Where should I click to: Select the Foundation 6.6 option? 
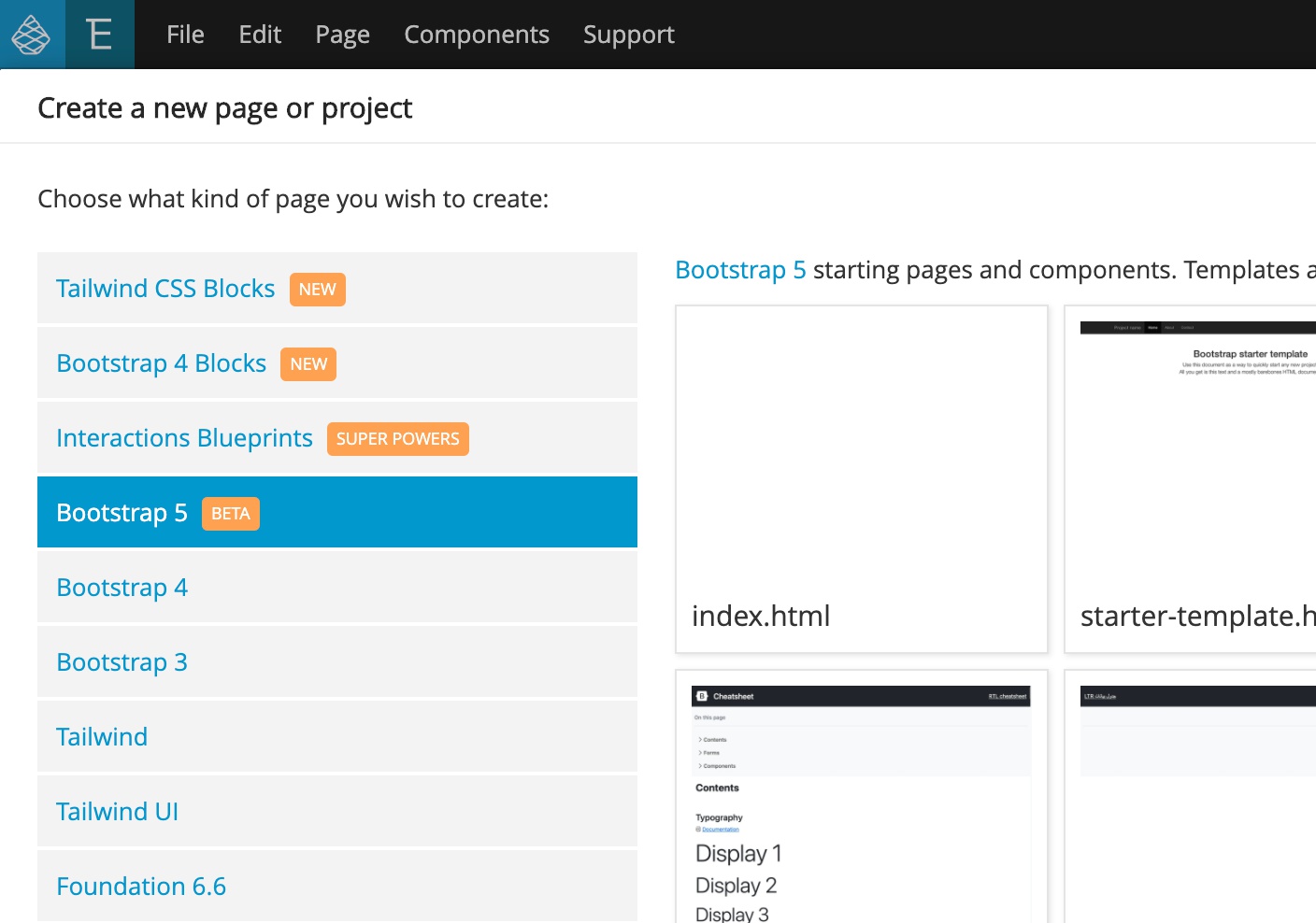click(337, 886)
